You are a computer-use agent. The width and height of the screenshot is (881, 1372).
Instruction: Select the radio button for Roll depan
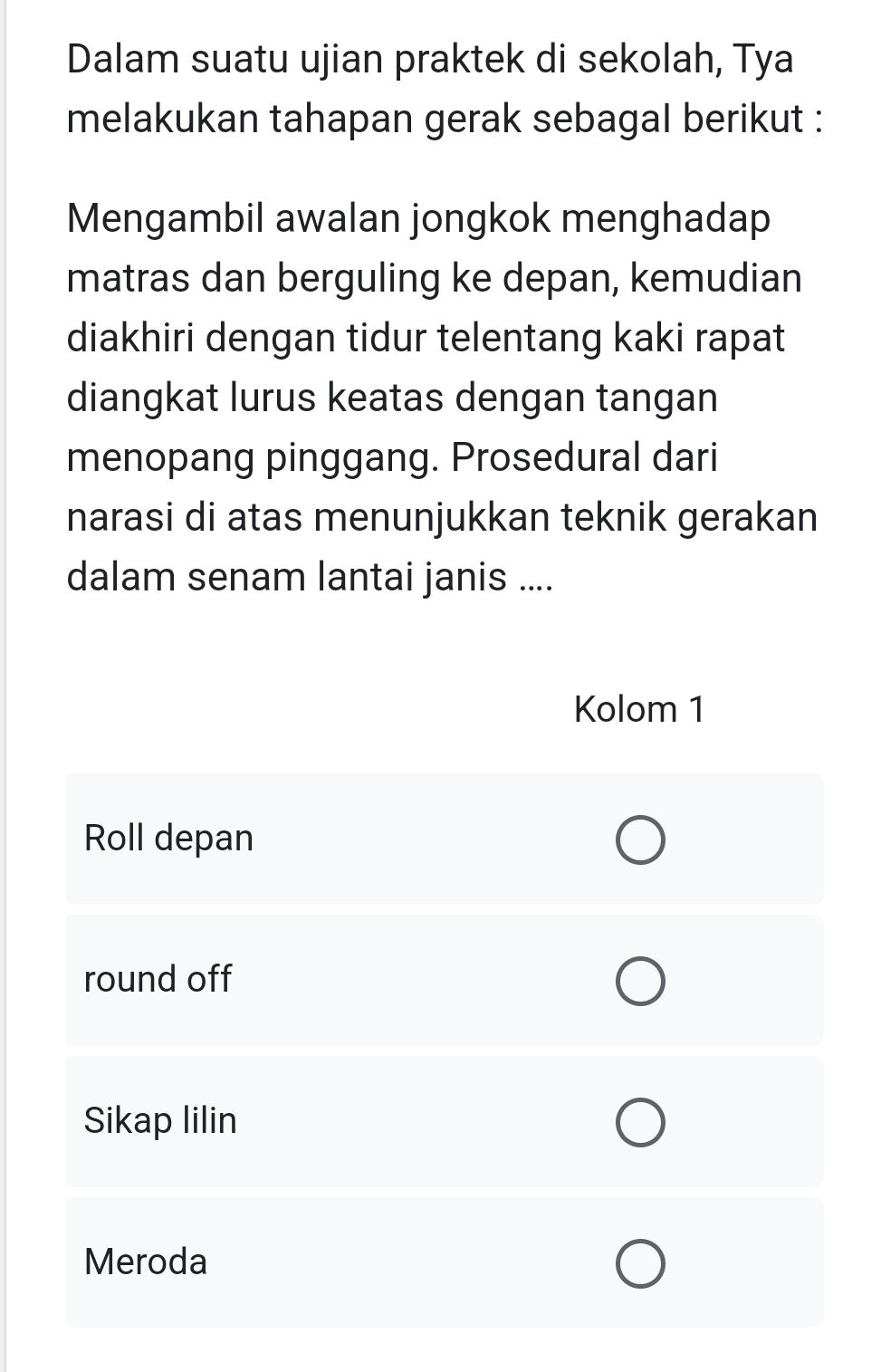(x=642, y=840)
